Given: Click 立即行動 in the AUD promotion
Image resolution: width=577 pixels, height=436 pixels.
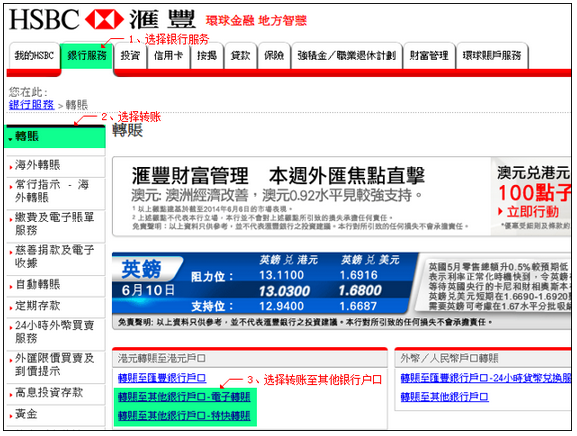Looking at the screenshot, I should click(528, 212).
